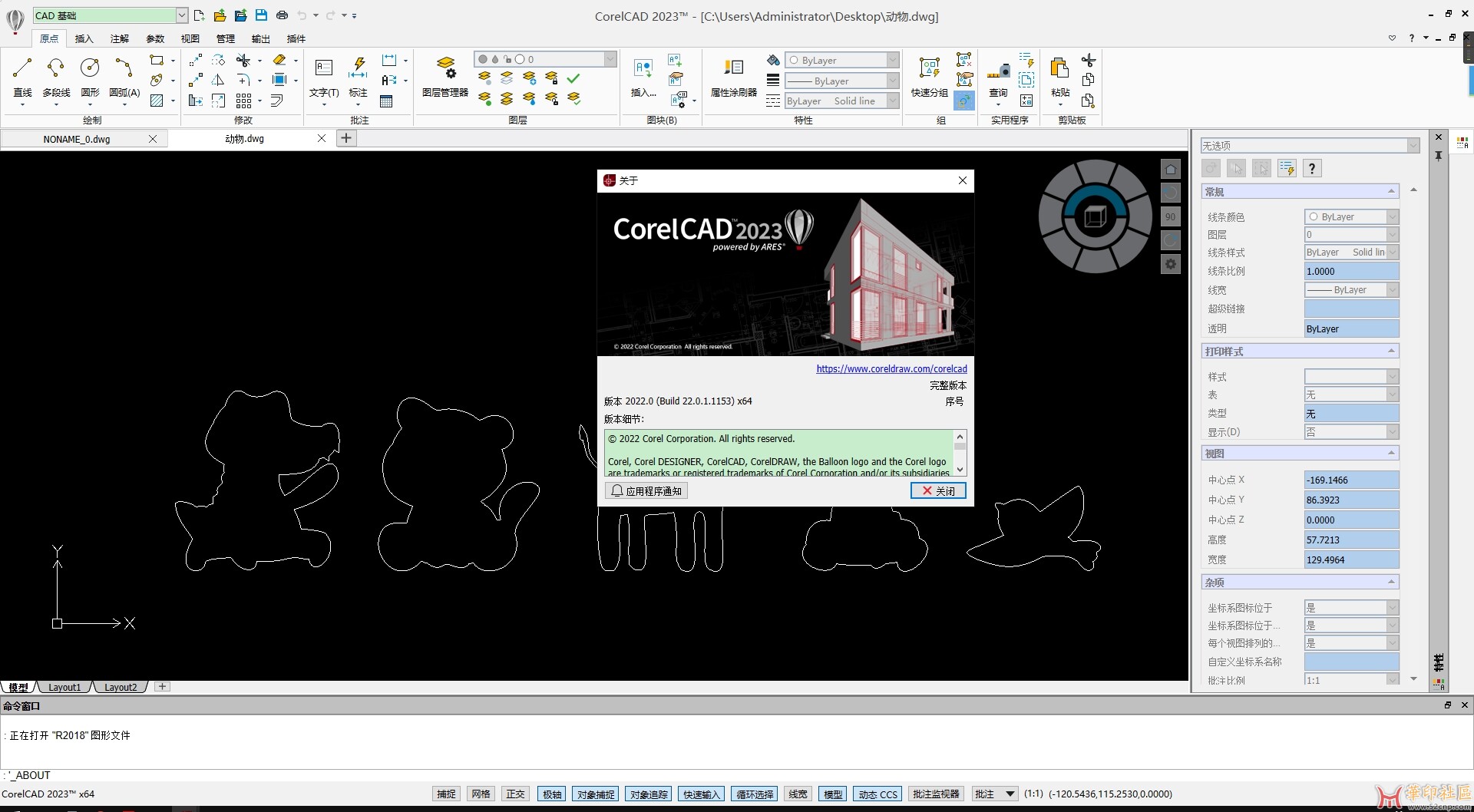The width and height of the screenshot is (1474, 812).
Task: Switch to the NONAME_0.dwg document tab
Action: coord(77,139)
